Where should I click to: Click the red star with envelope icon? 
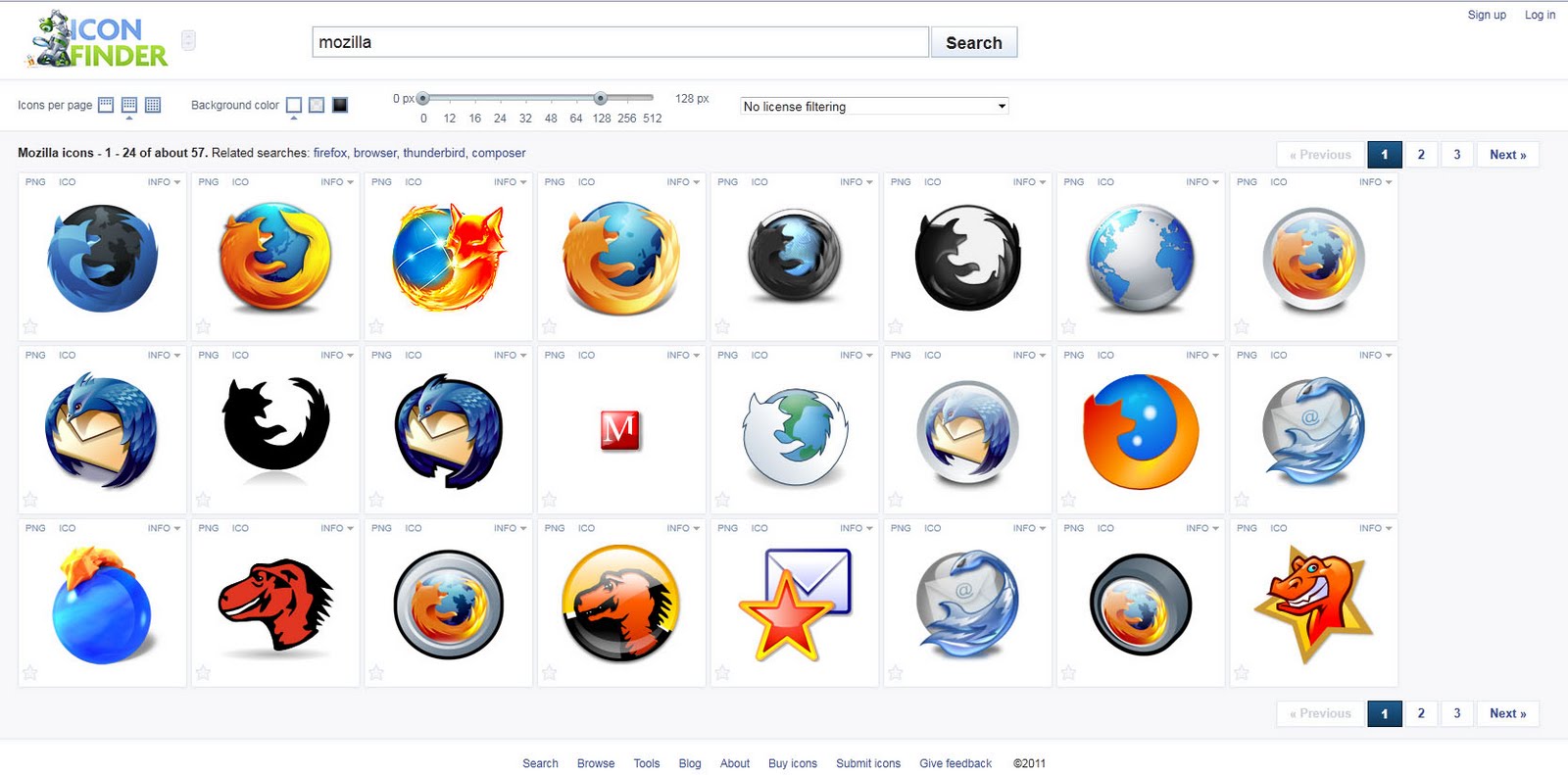[795, 604]
